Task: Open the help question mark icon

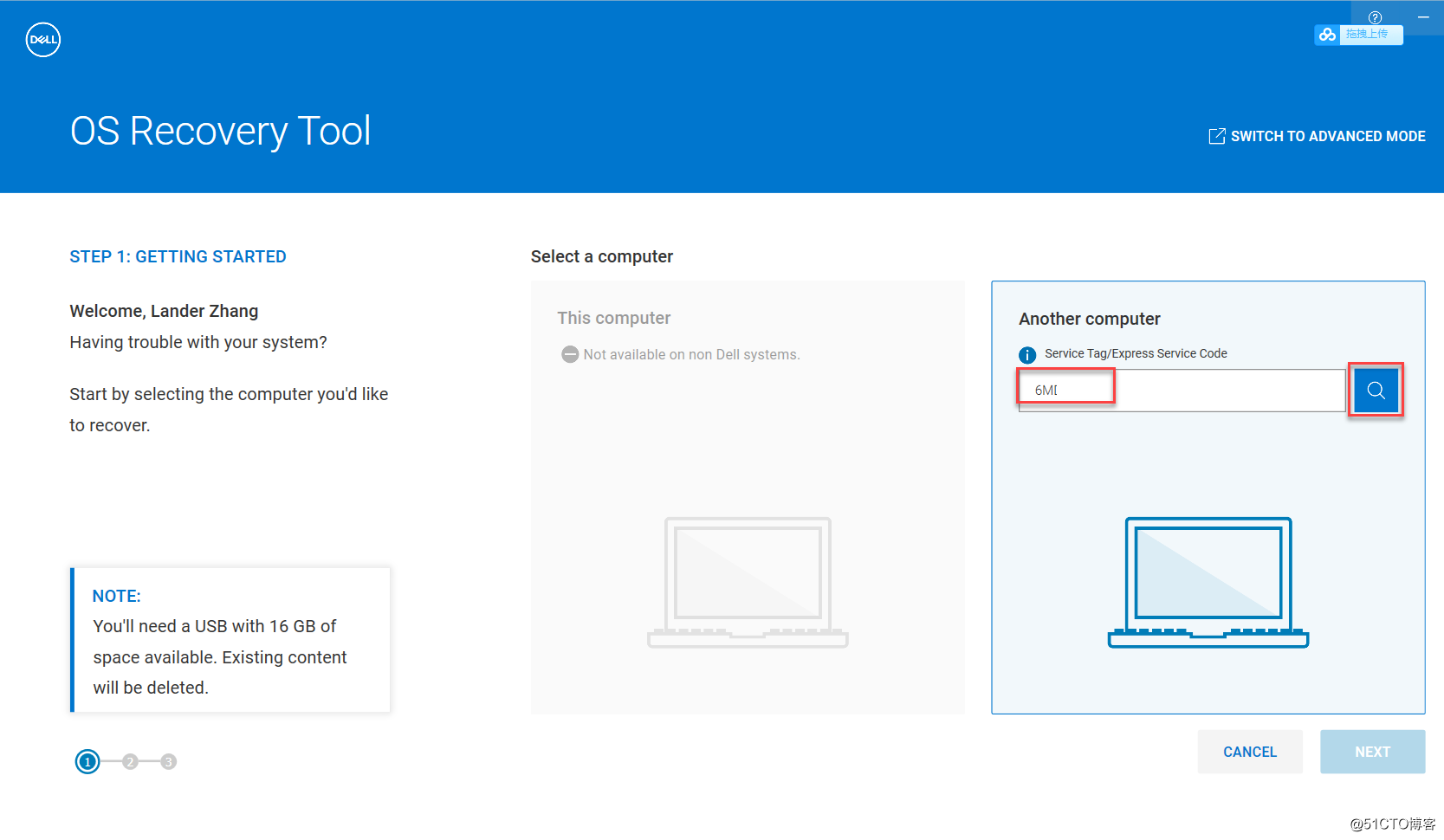Action: point(1375,17)
